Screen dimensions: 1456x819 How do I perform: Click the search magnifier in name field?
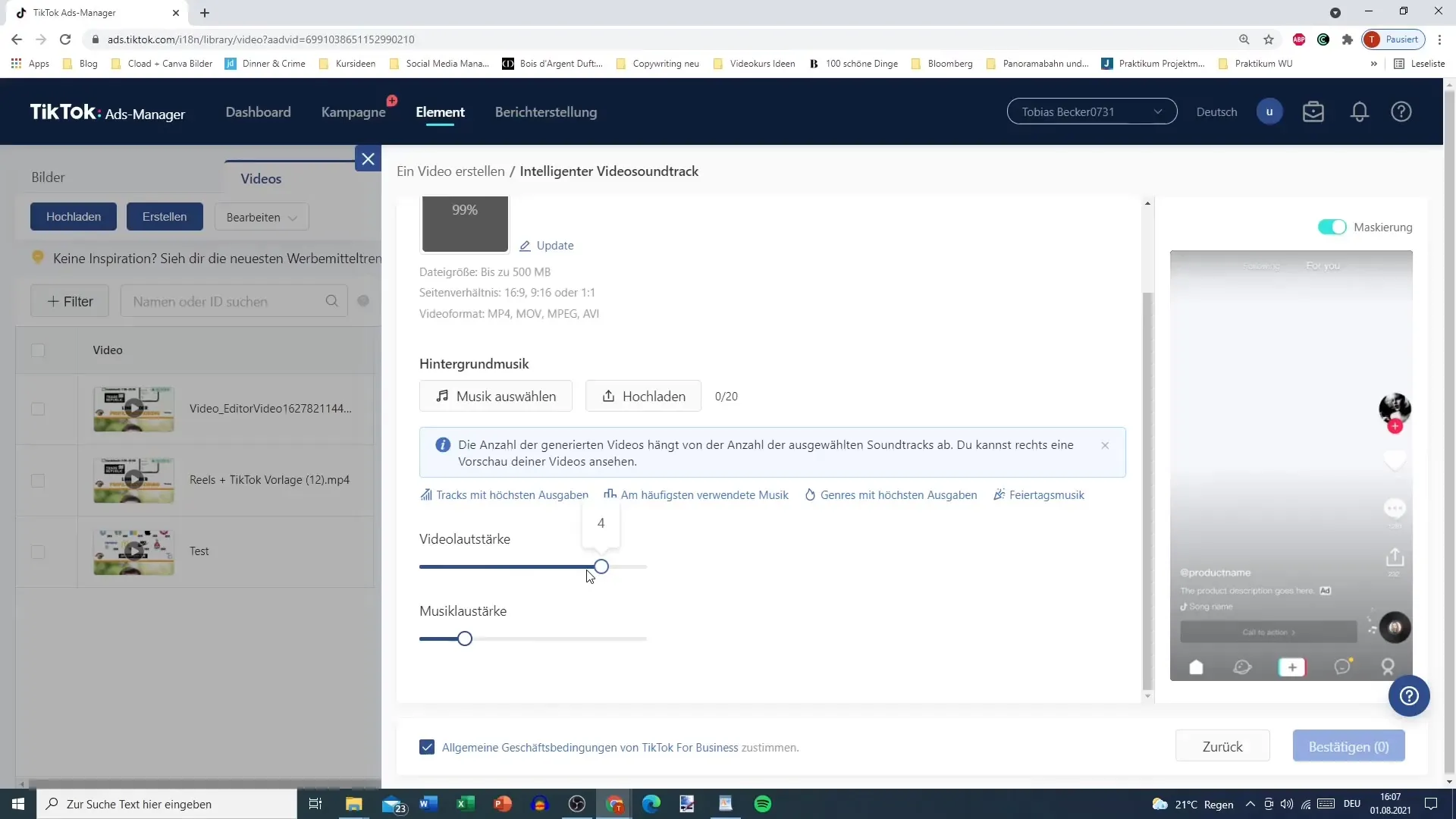(x=331, y=301)
